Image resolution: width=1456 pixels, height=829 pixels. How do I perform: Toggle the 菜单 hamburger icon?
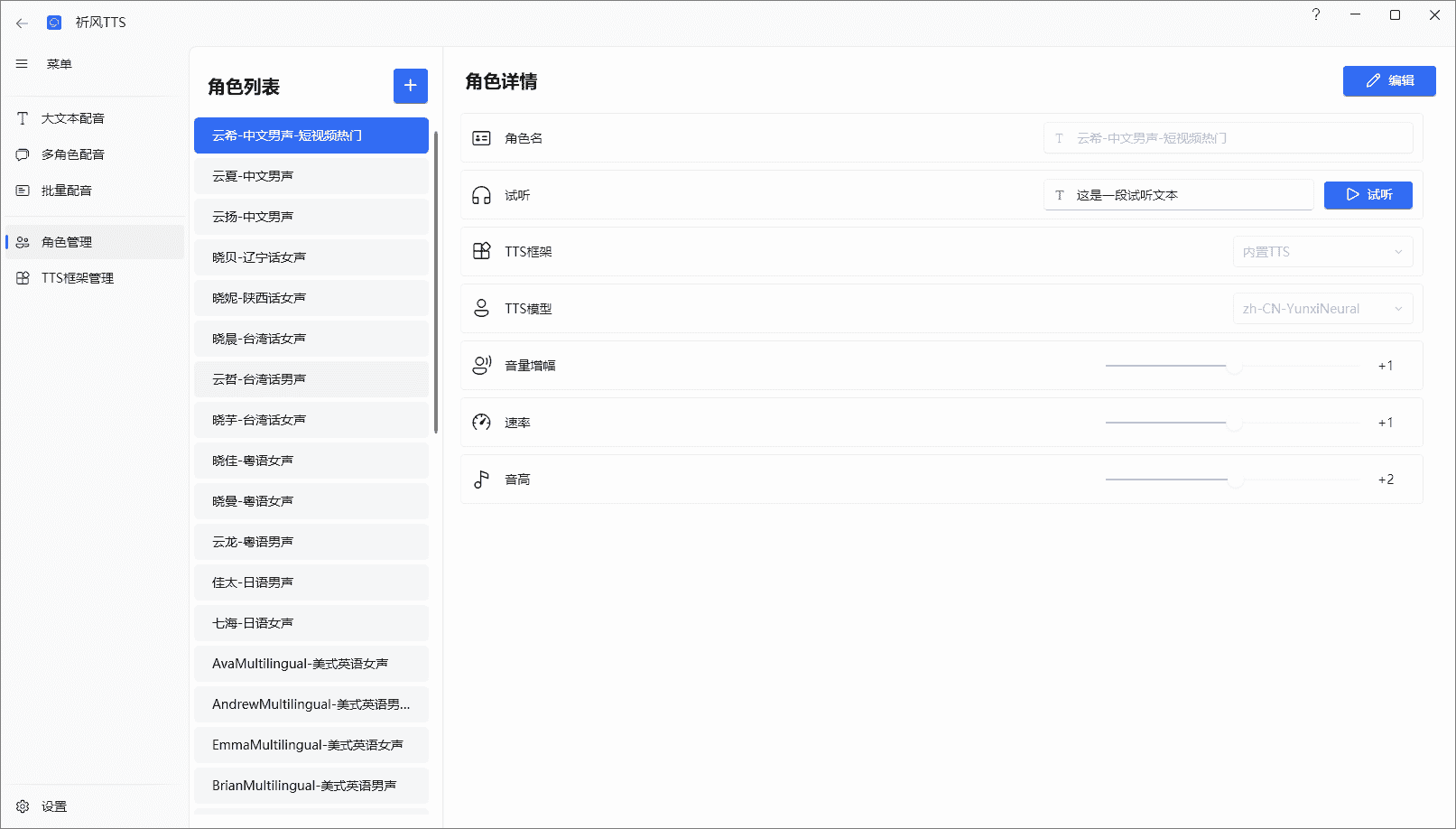point(22,64)
